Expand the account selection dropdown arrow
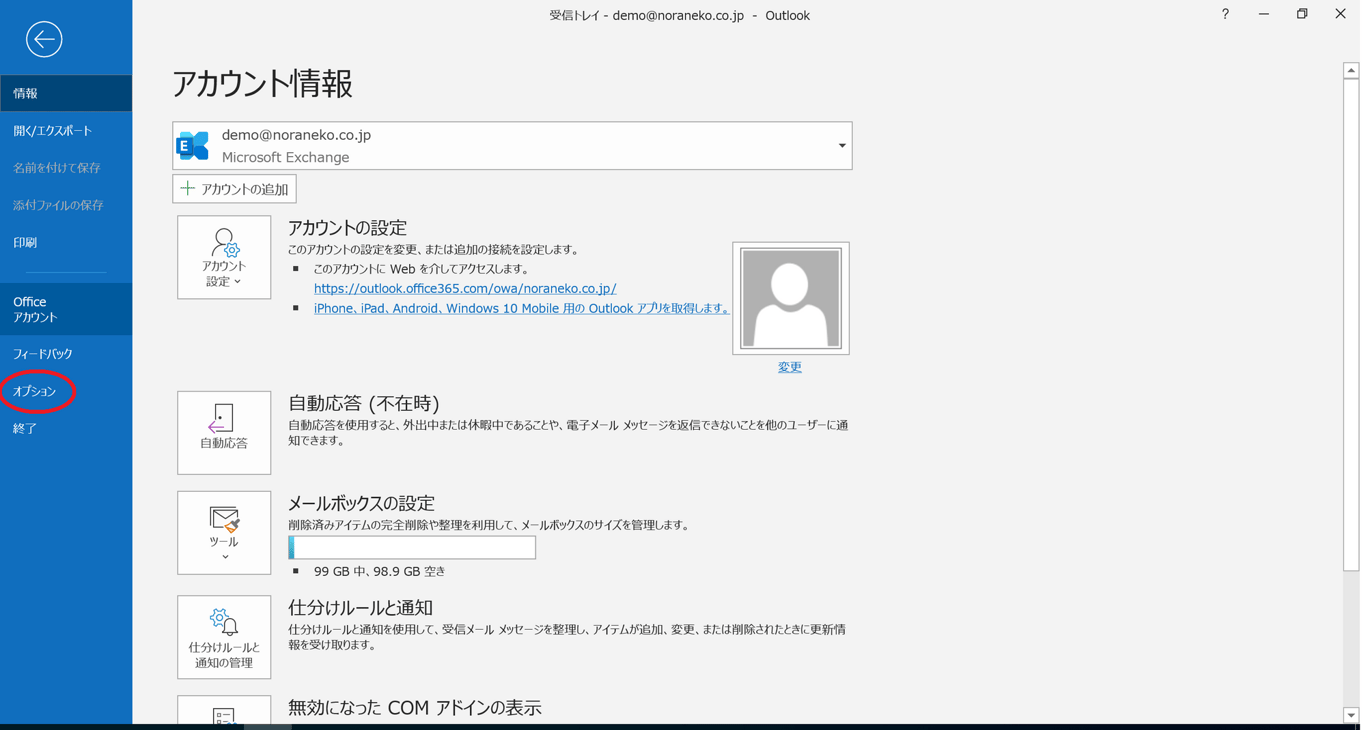This screenshot has height=730, width=1366. (x=842, y=146)
